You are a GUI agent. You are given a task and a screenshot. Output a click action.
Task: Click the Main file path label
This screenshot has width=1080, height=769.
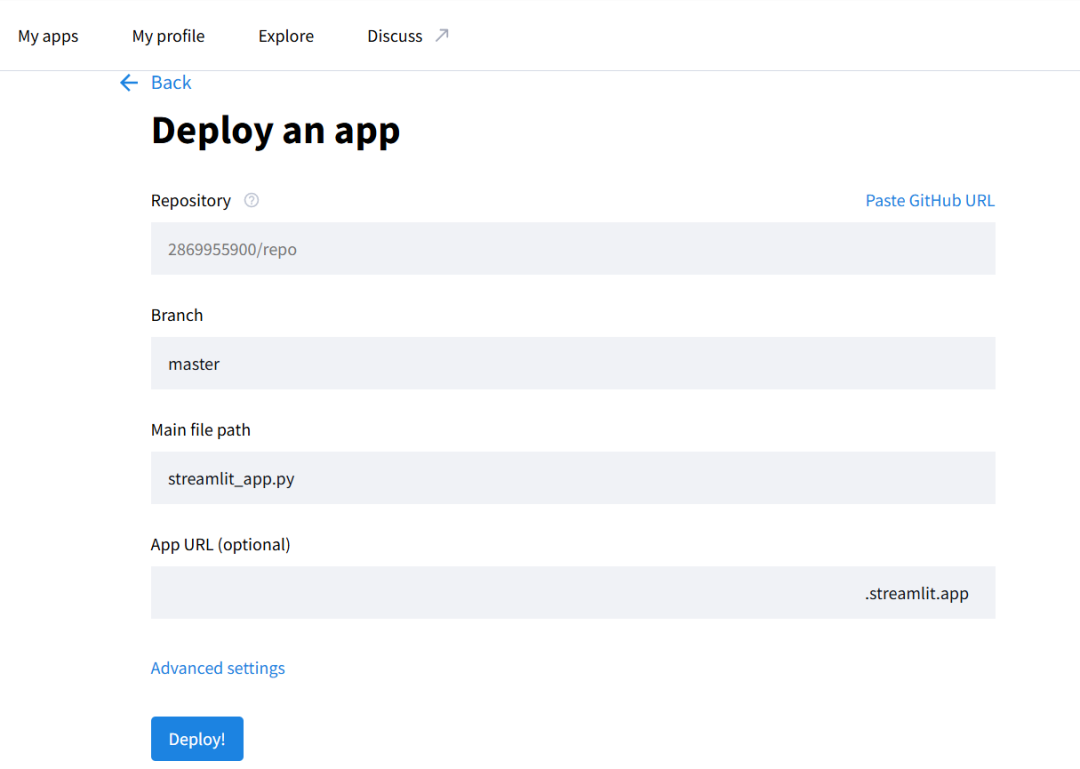(x=201, y=430)
